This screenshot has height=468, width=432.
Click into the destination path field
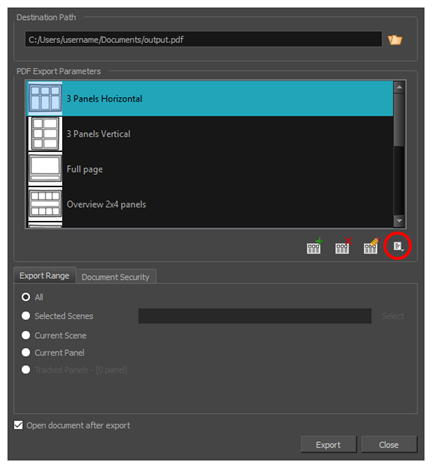[x=203, y=40]
